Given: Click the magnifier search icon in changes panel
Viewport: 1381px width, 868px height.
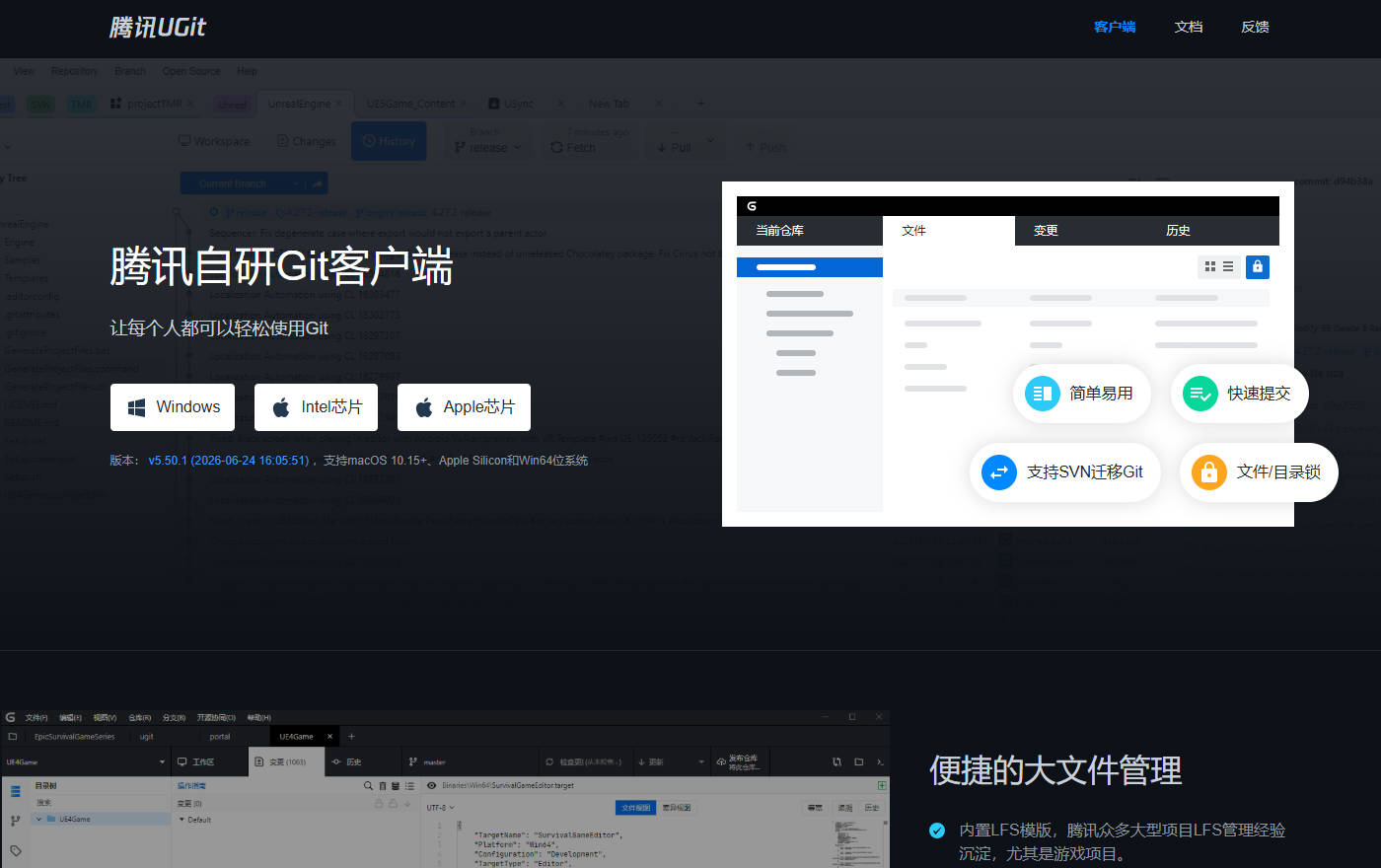Looking at the screenshot, I should pyautogui.click(x=368, y=786).
